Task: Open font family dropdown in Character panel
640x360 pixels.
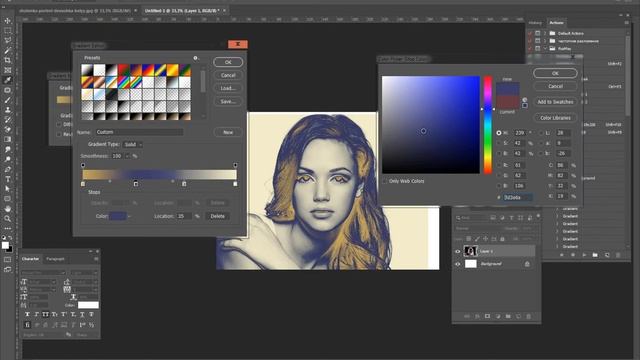Action: [63, 273]
